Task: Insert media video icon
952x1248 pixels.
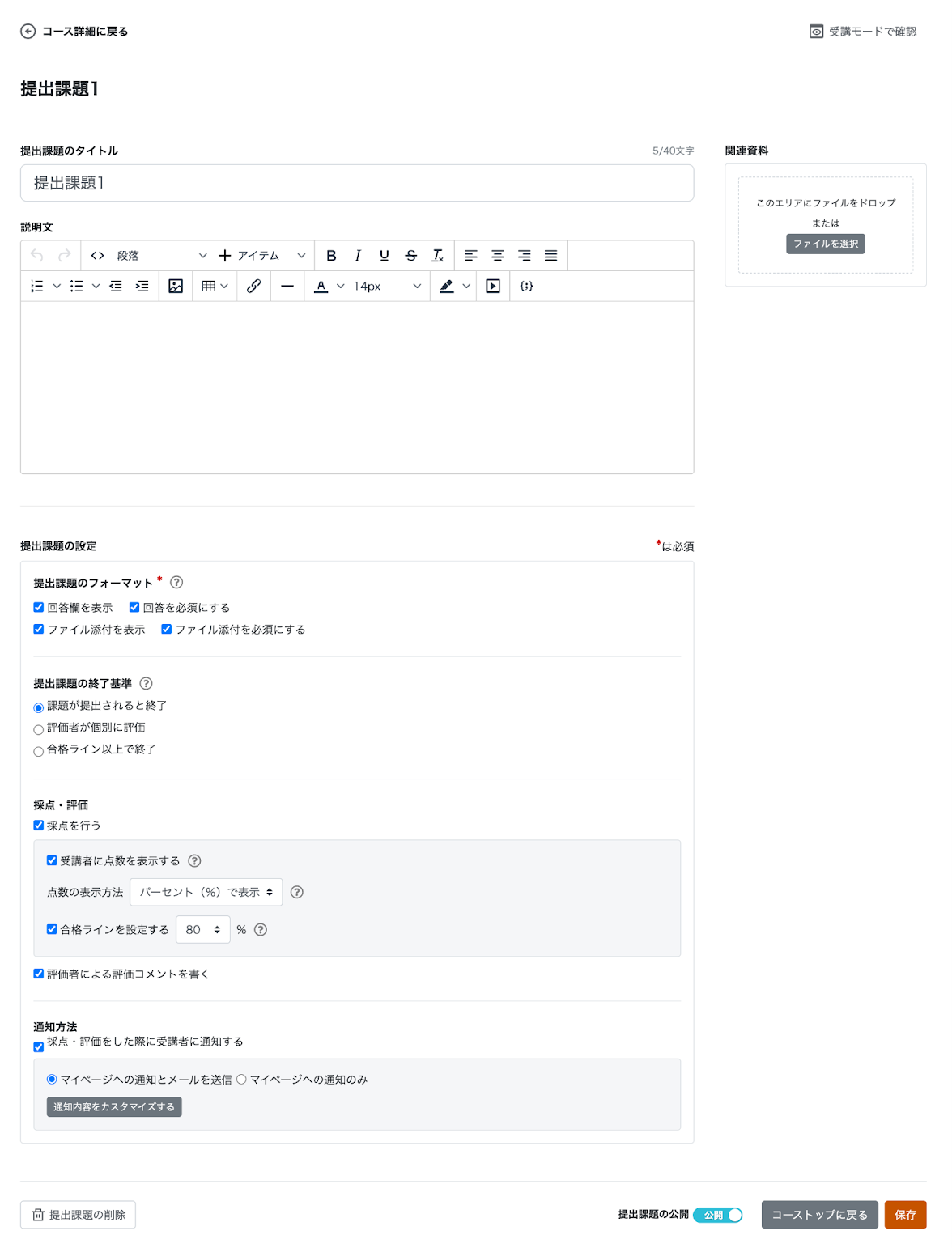Action: pos(493,287)
